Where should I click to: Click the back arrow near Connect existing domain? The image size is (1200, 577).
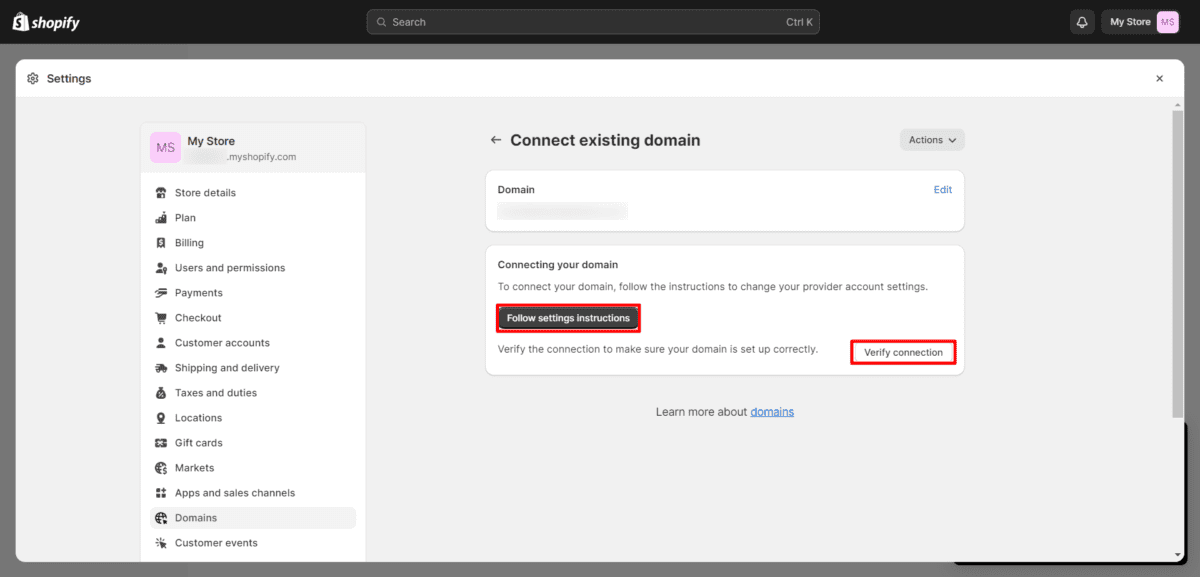pos(496,140)
